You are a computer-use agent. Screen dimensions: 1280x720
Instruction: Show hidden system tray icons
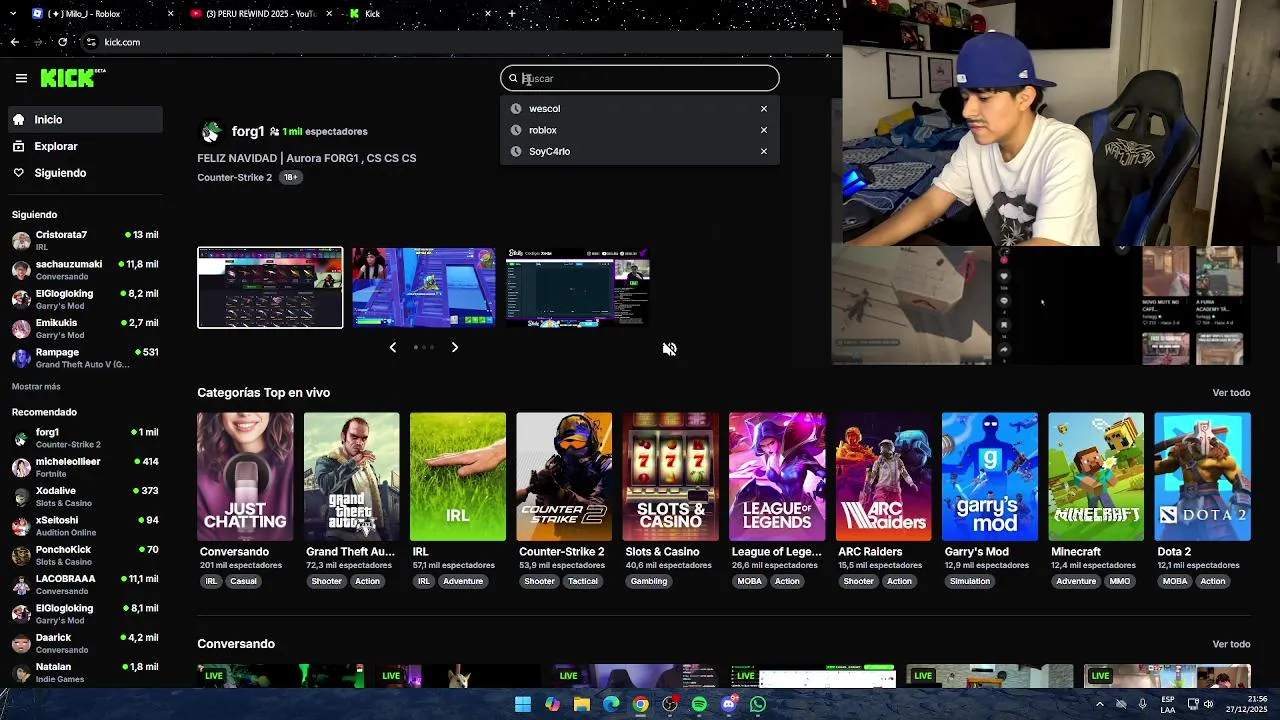(1100, 704)
